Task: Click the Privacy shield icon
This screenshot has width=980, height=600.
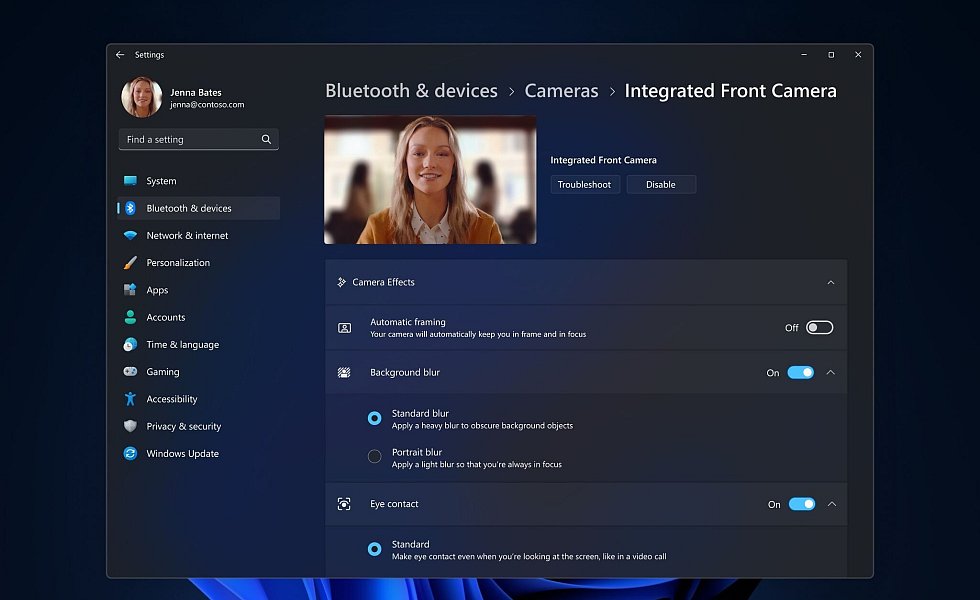Action: 130,426
